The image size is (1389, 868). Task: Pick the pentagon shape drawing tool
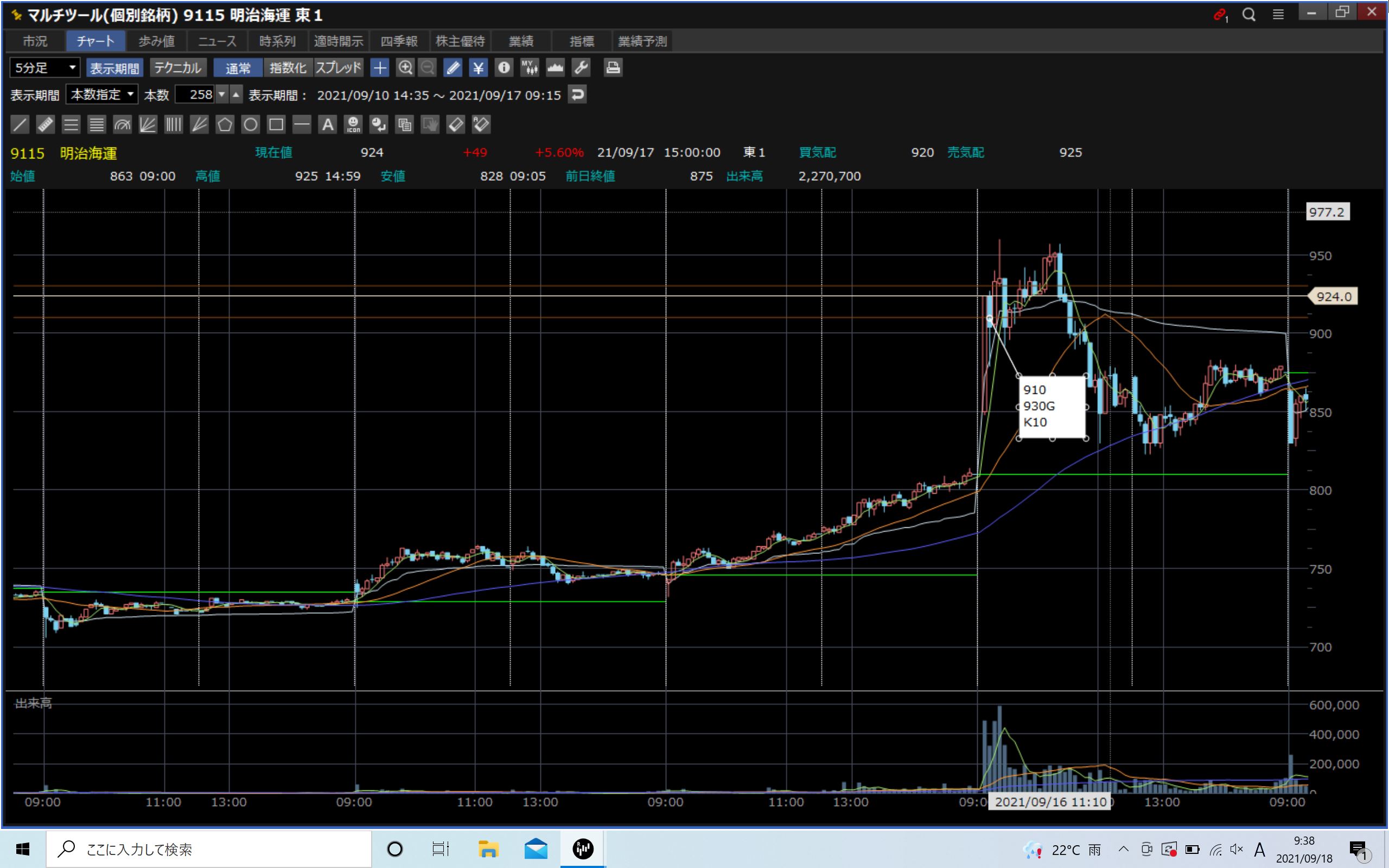point(225,124)
